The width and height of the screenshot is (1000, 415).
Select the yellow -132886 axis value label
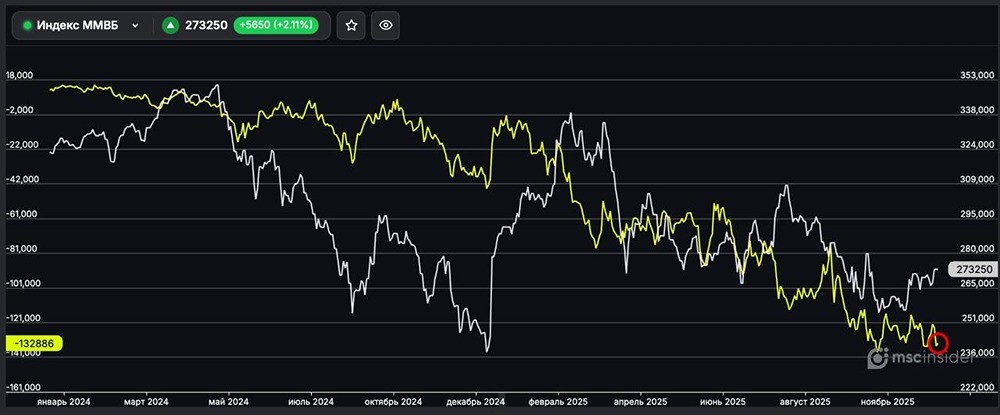35,344
